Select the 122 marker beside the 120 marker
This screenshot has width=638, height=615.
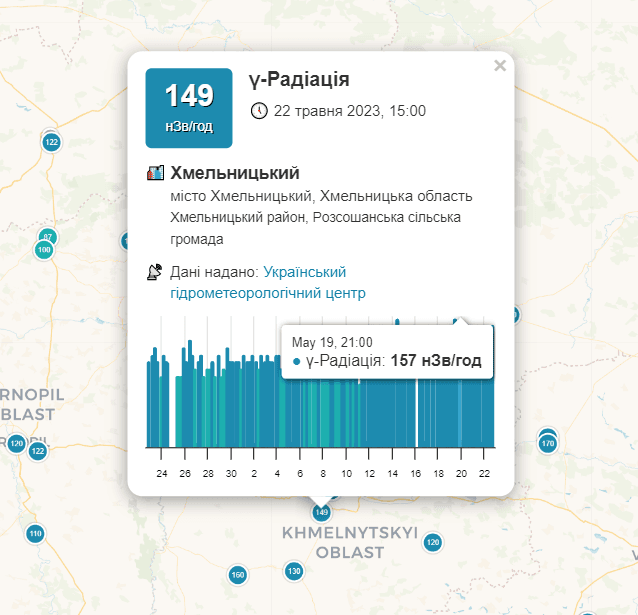pos(38,451)
